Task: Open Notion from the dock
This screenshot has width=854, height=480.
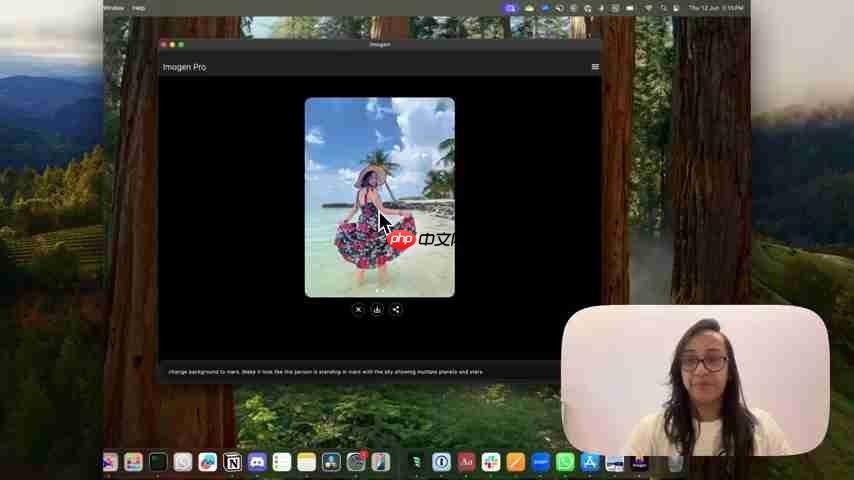Action: (x=233, y=463)
